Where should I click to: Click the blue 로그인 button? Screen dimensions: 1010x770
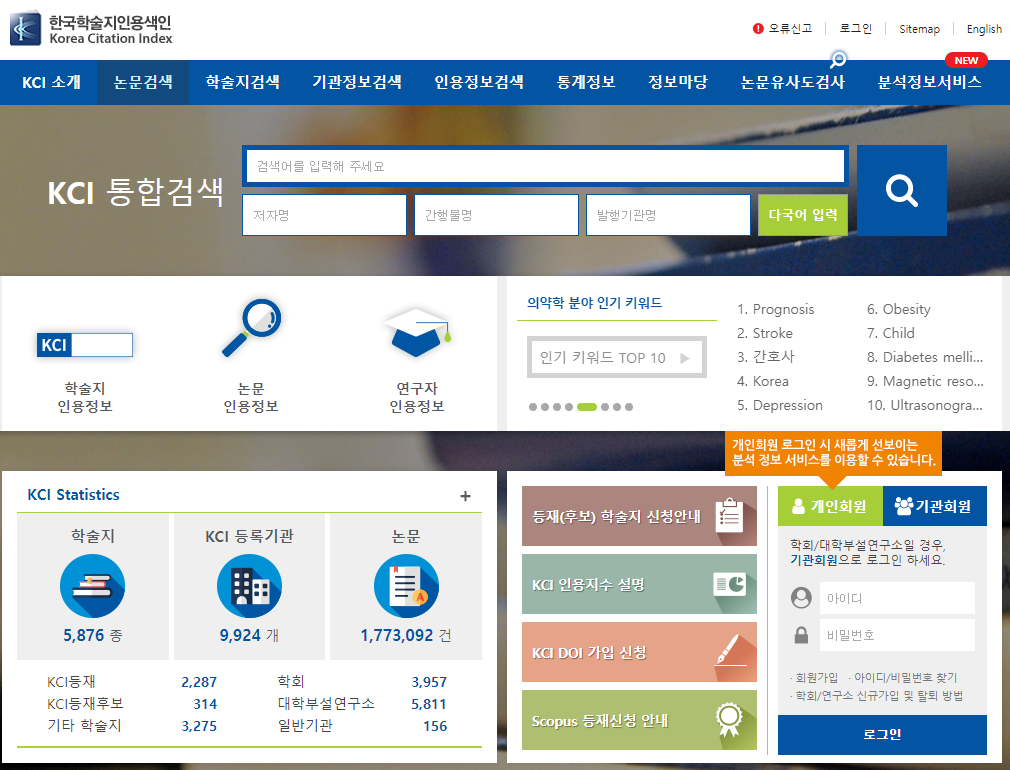882,735
